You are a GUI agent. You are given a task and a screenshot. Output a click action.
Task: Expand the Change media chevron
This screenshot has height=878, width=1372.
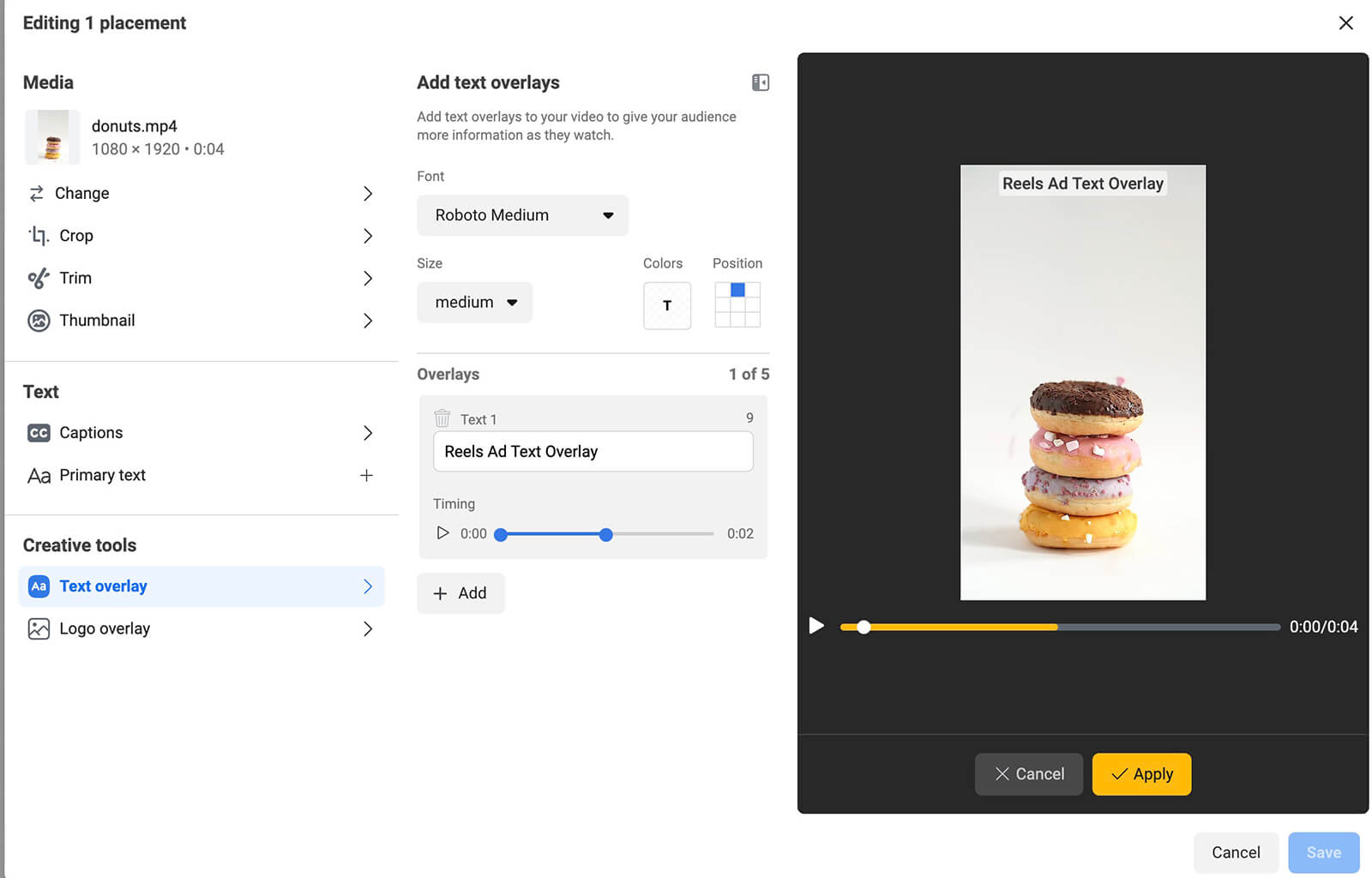368,194
